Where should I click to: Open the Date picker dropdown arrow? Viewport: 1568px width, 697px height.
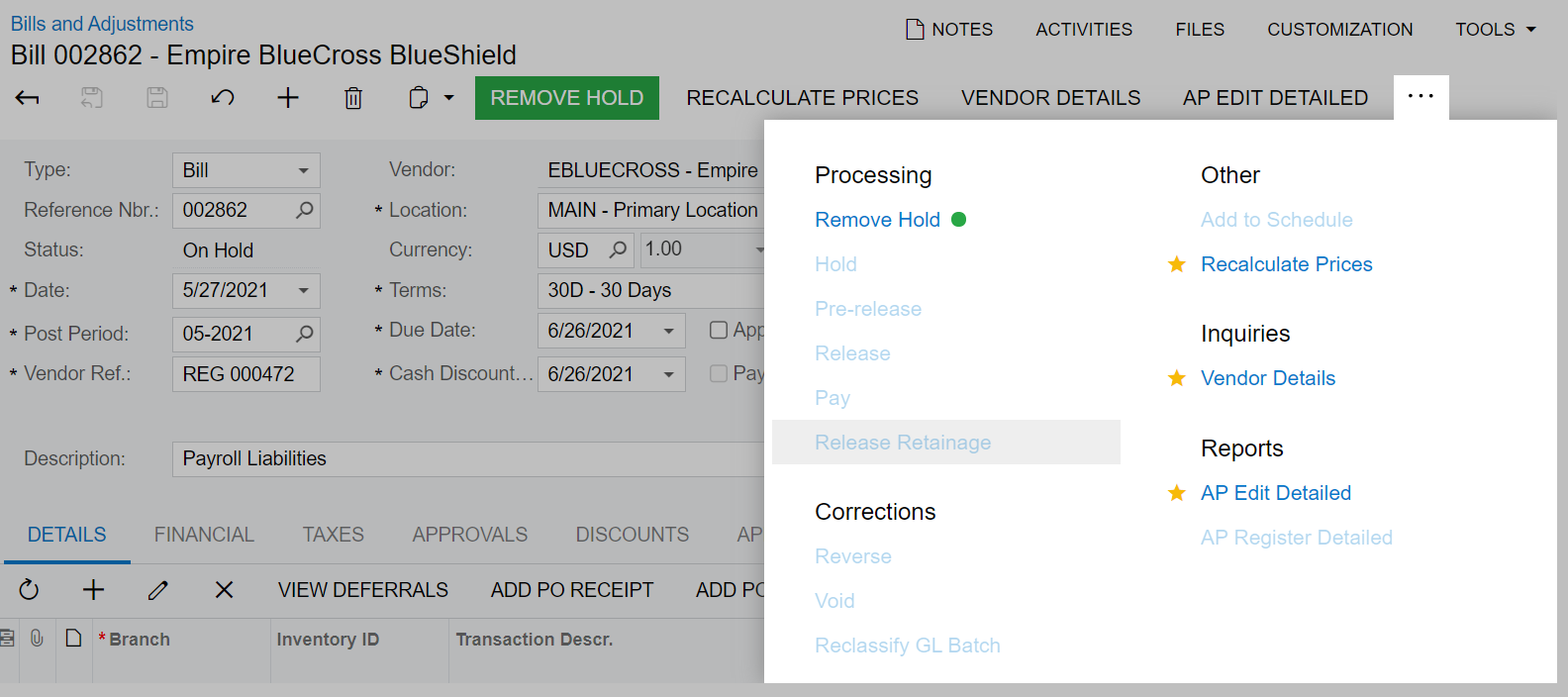(304, 290)
